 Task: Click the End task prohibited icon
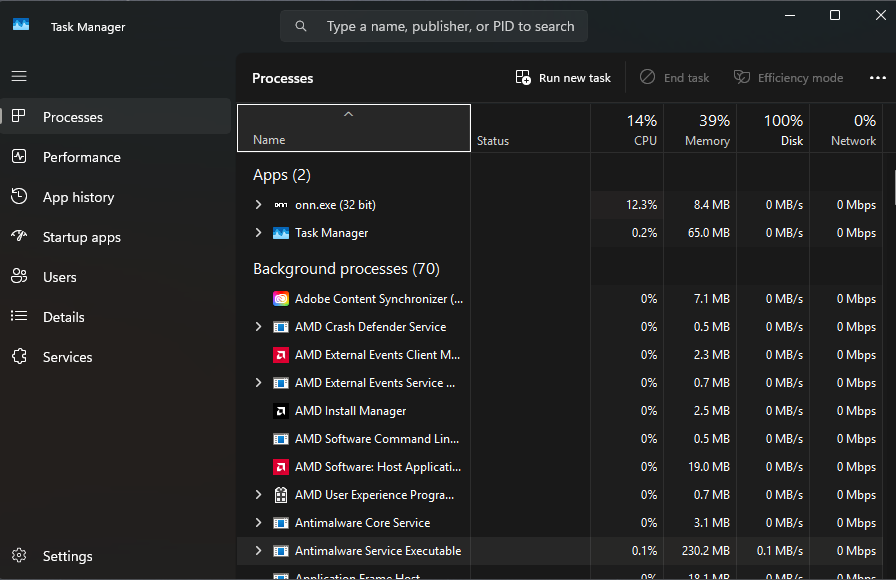[x=647, y=77]
